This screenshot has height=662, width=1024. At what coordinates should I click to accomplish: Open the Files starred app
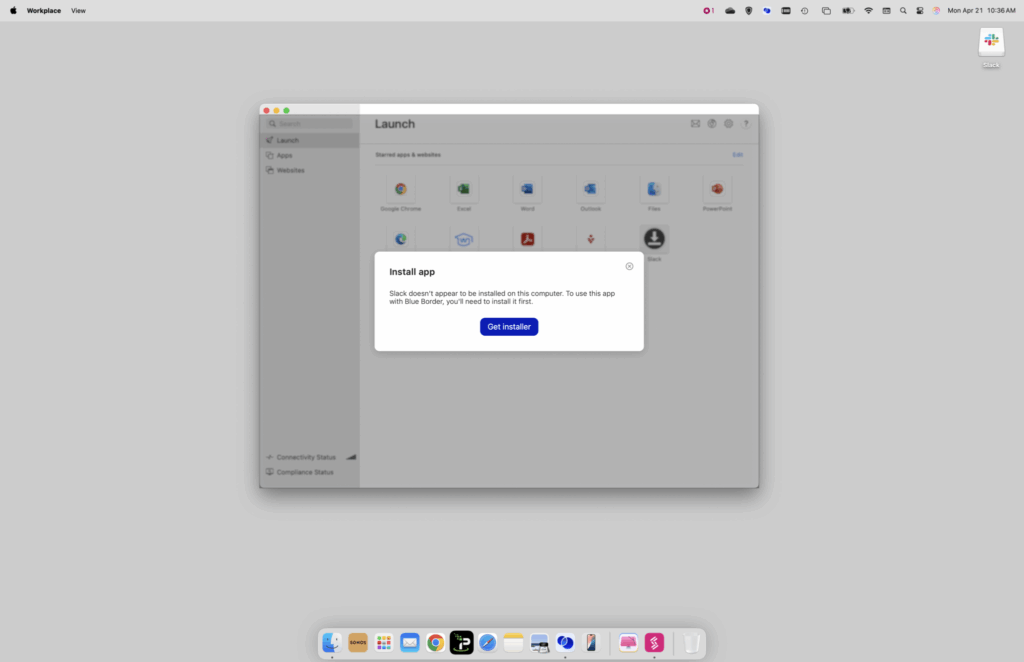(x=654, y=189)
